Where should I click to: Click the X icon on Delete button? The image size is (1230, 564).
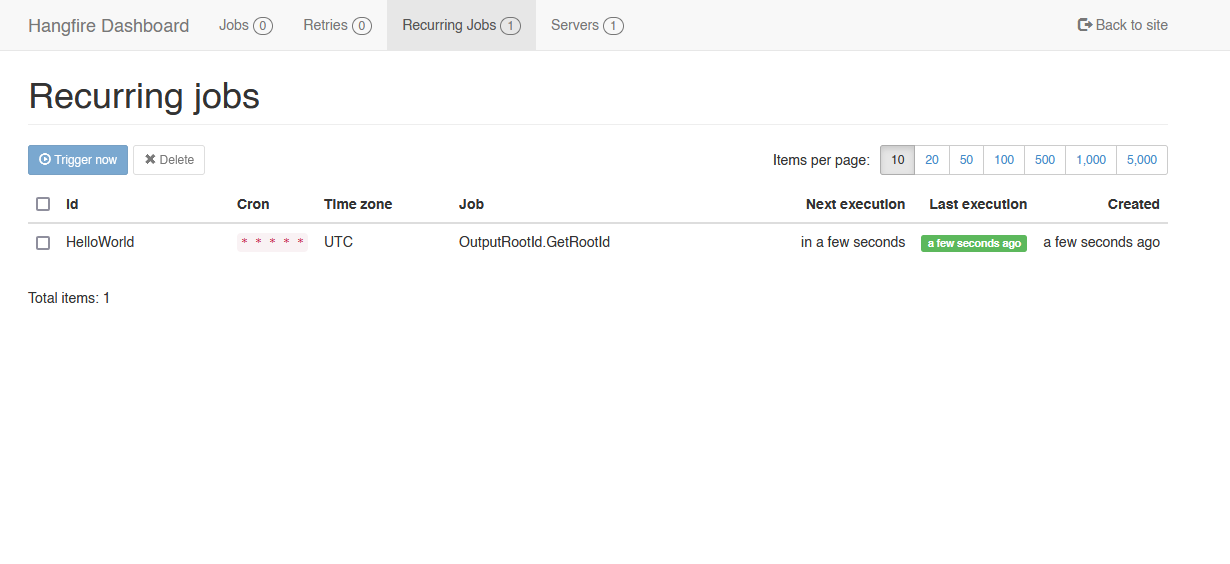point(150,159)
